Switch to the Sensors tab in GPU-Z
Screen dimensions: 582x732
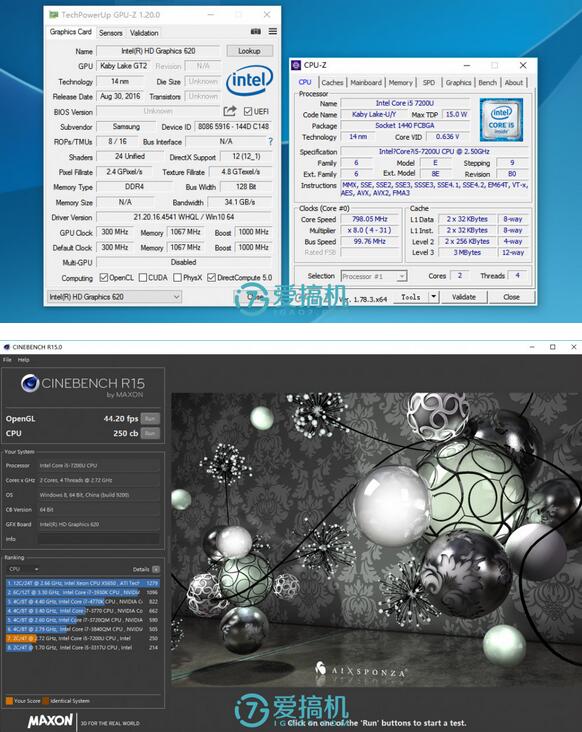pyautogui.click(x=111, y=33)
